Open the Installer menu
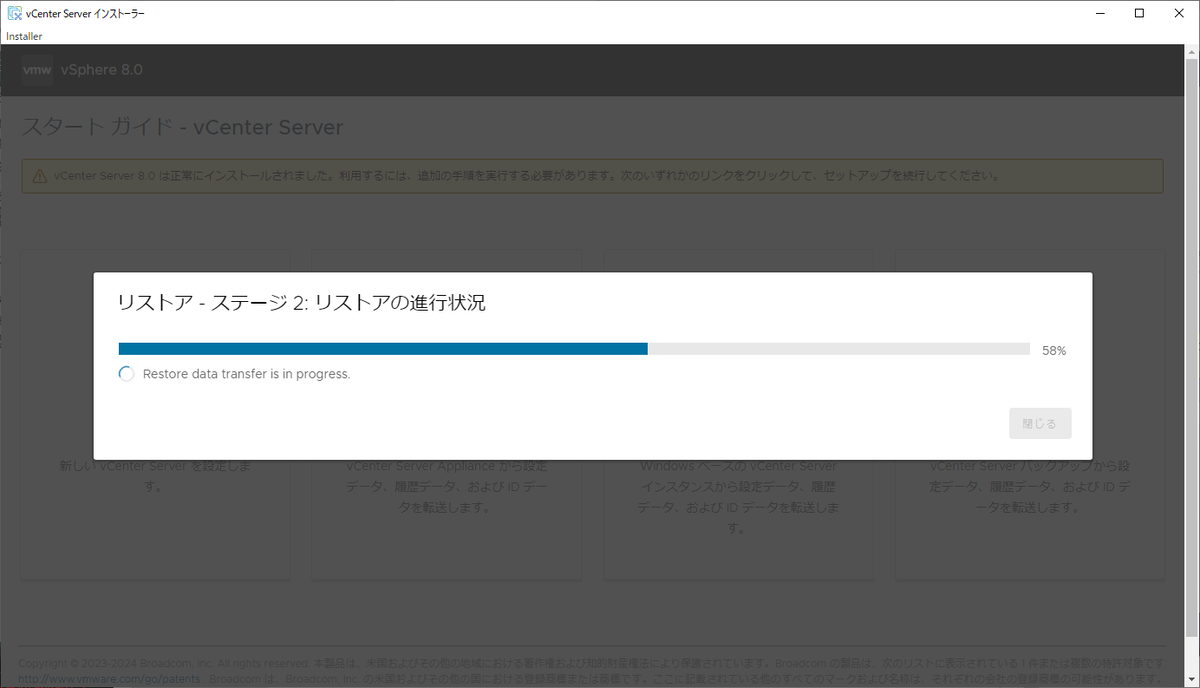 pos(24,36)
